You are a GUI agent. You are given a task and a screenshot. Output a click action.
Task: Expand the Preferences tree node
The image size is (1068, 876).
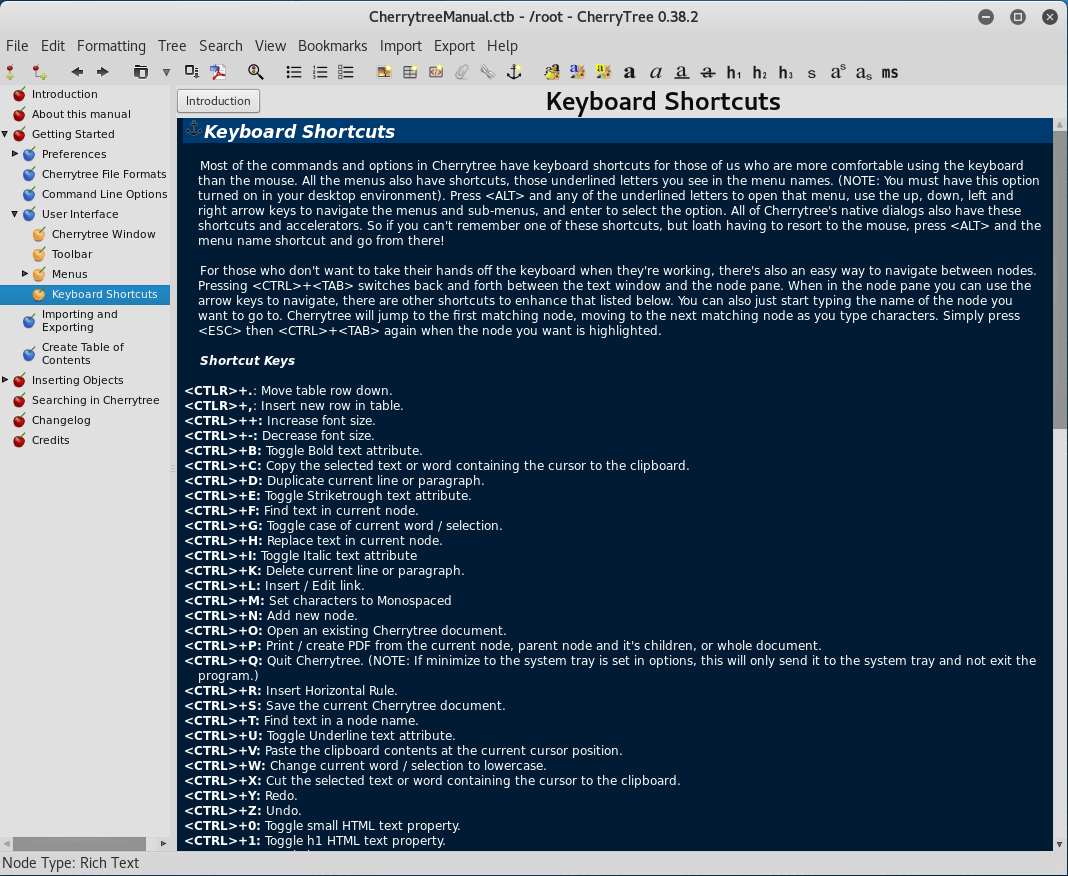tap(15, 154)
